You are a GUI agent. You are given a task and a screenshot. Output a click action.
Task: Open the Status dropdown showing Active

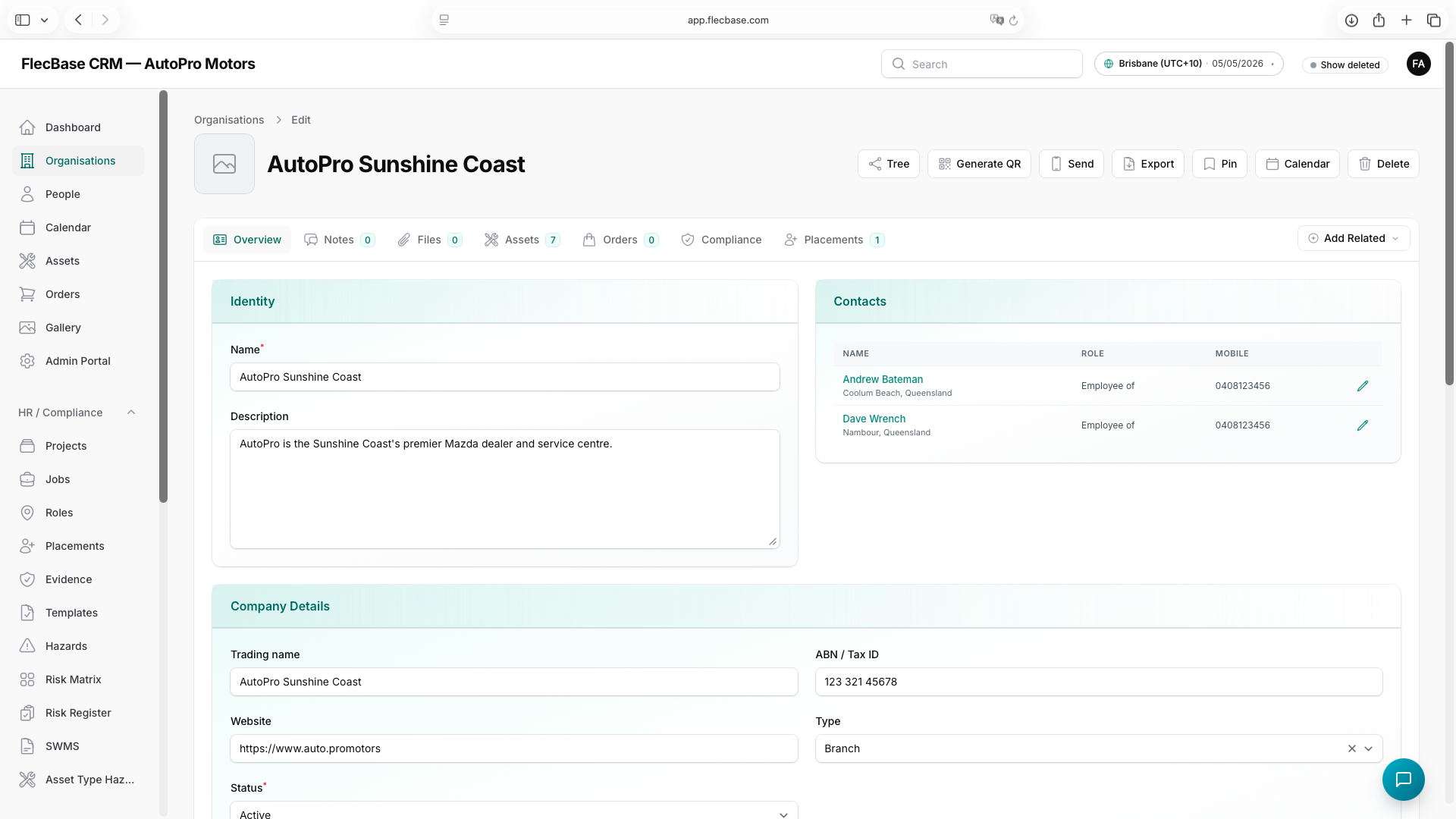click(x=514, y=811)
